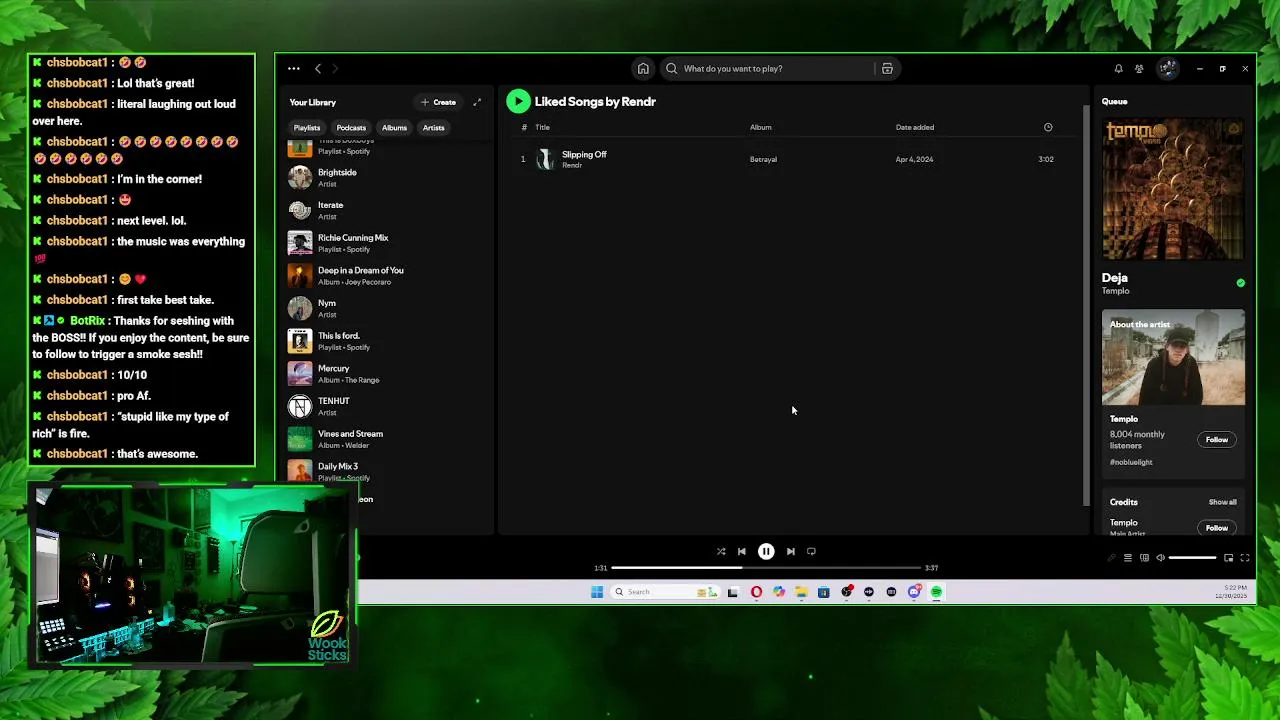Open Richie Cunning Mix playlist
Viewport: 1280px width, 720px height.
click(x=387, y=243)
